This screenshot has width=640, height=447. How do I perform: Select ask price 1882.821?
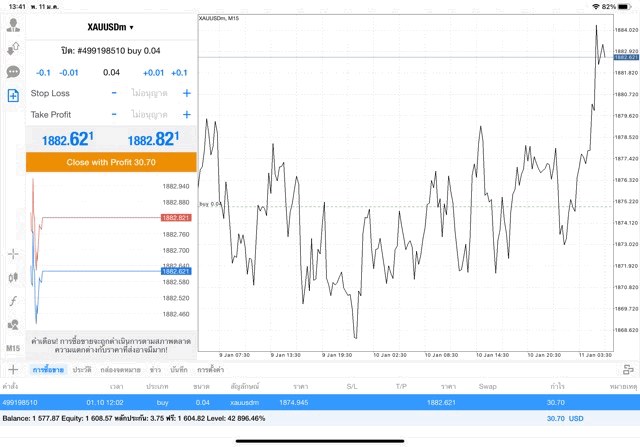click(x=153, y=139)
